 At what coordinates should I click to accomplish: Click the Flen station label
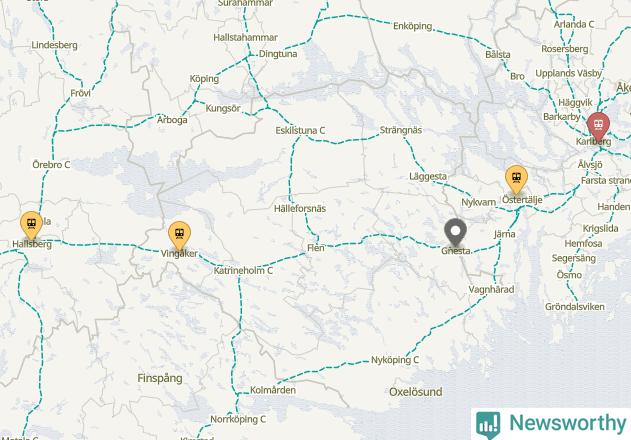point(316,248)
